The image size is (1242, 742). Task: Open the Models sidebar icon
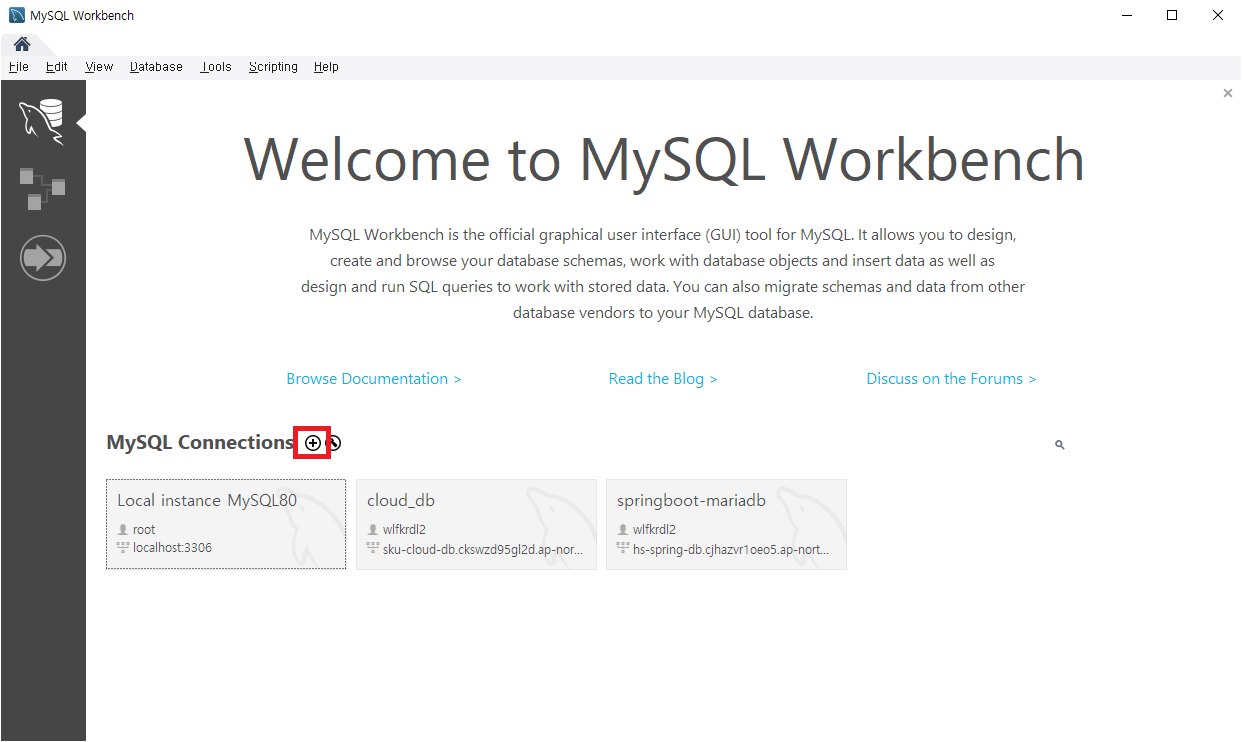point(42,188)
